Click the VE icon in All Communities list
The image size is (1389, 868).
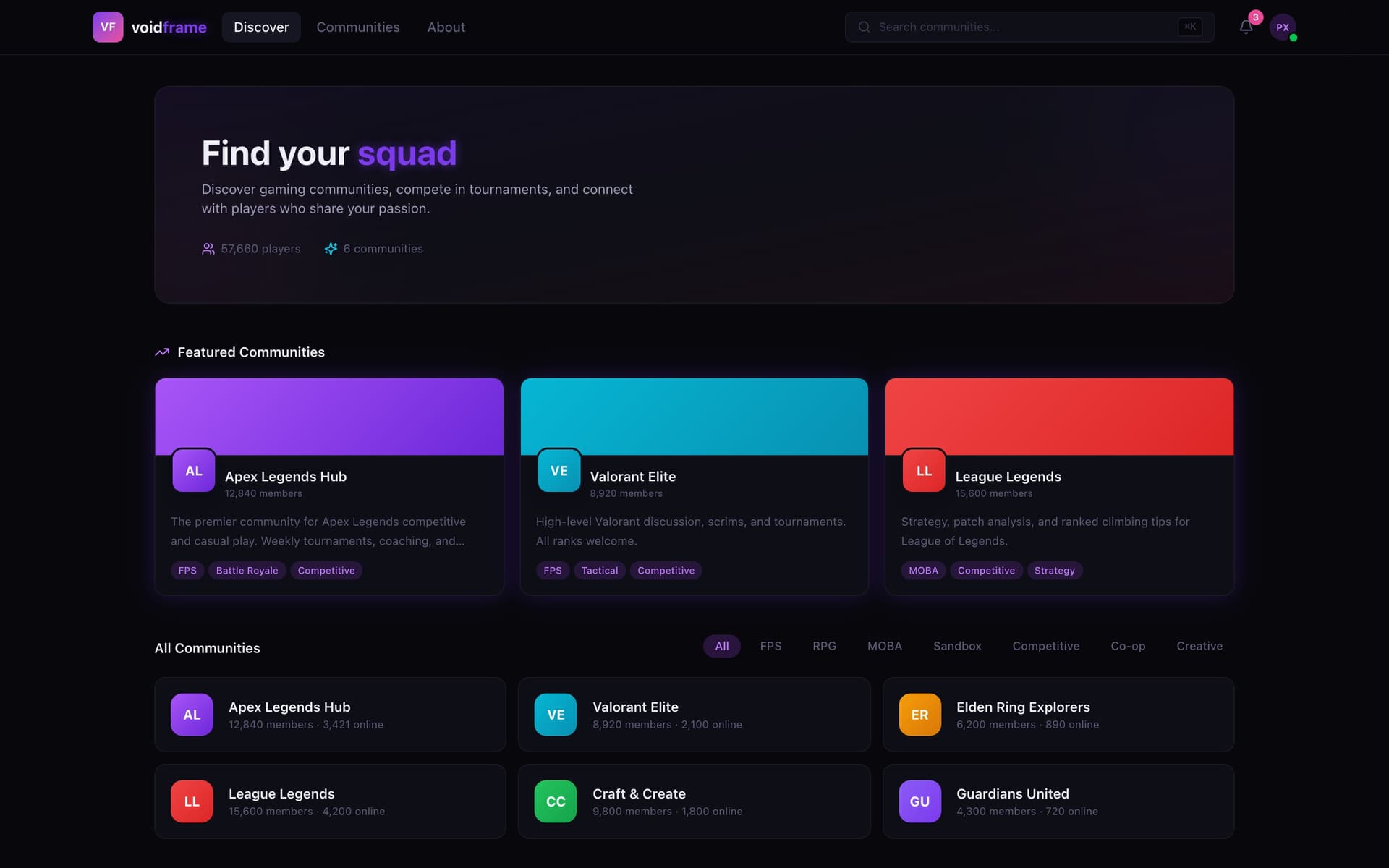(x=556, y=715)
